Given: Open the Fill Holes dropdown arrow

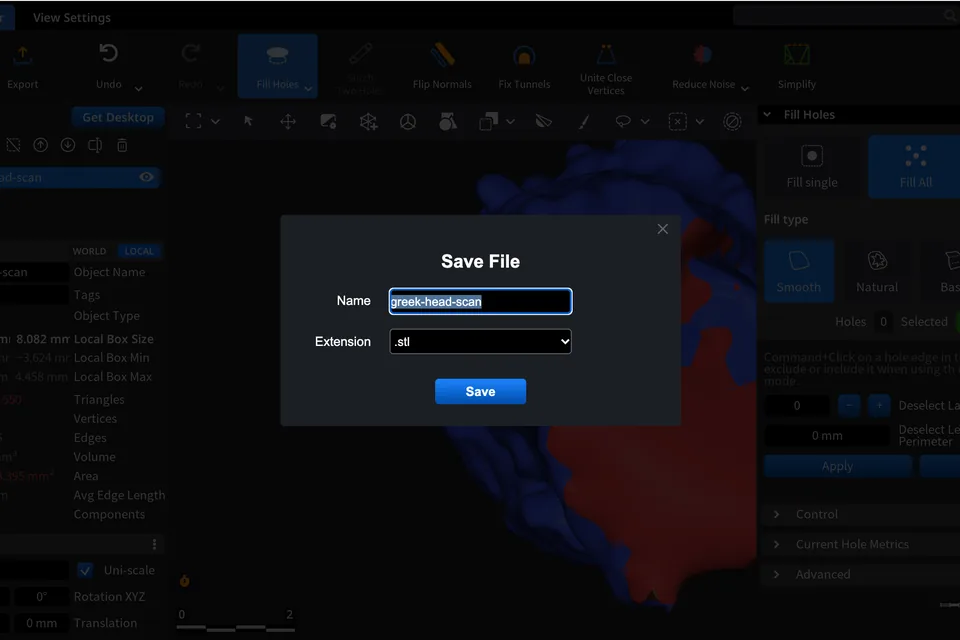Looking at the screenshot, I should point(309,88).
